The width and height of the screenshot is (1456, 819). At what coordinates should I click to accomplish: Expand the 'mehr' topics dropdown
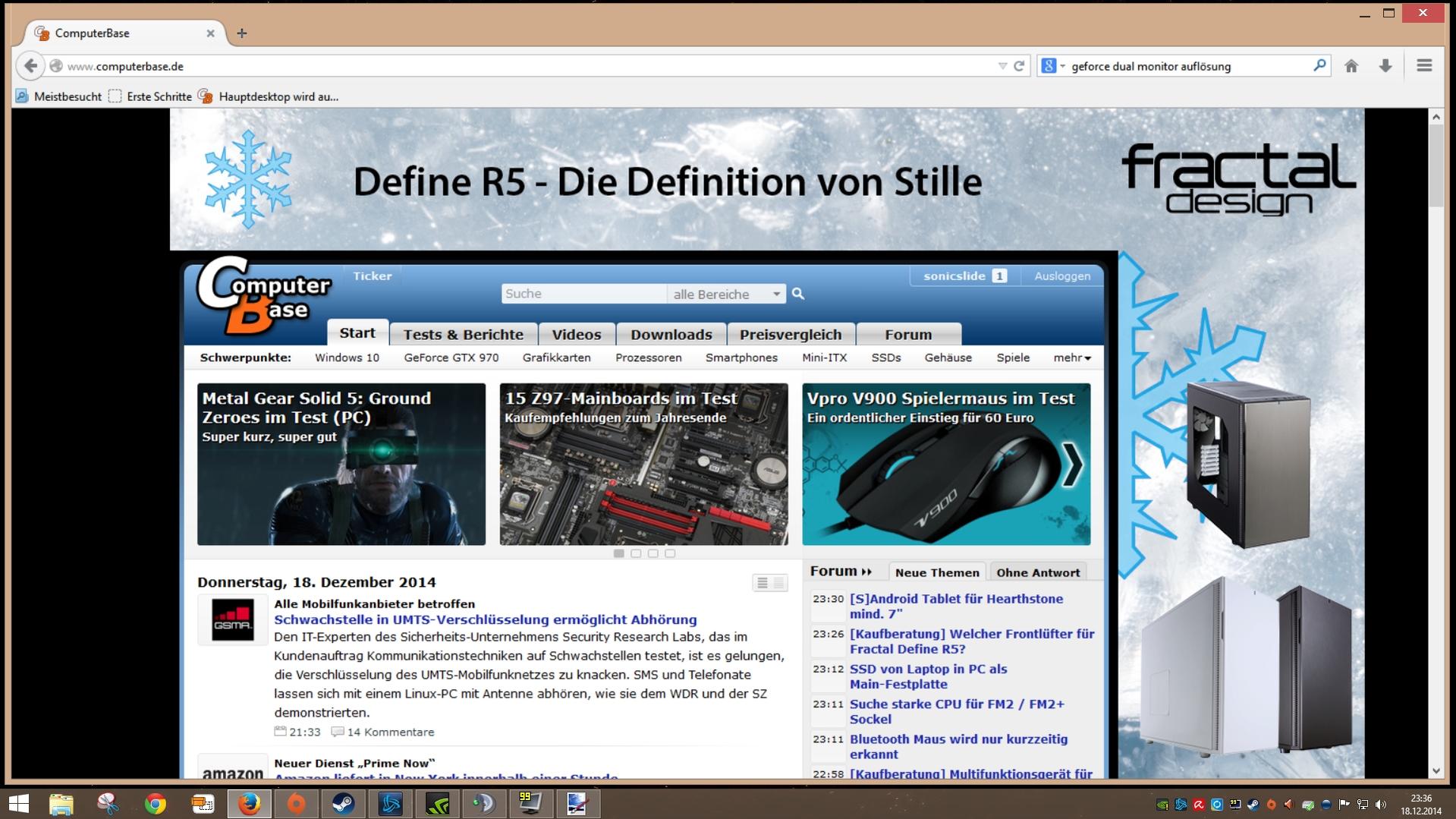click(x=1071, y=358)
